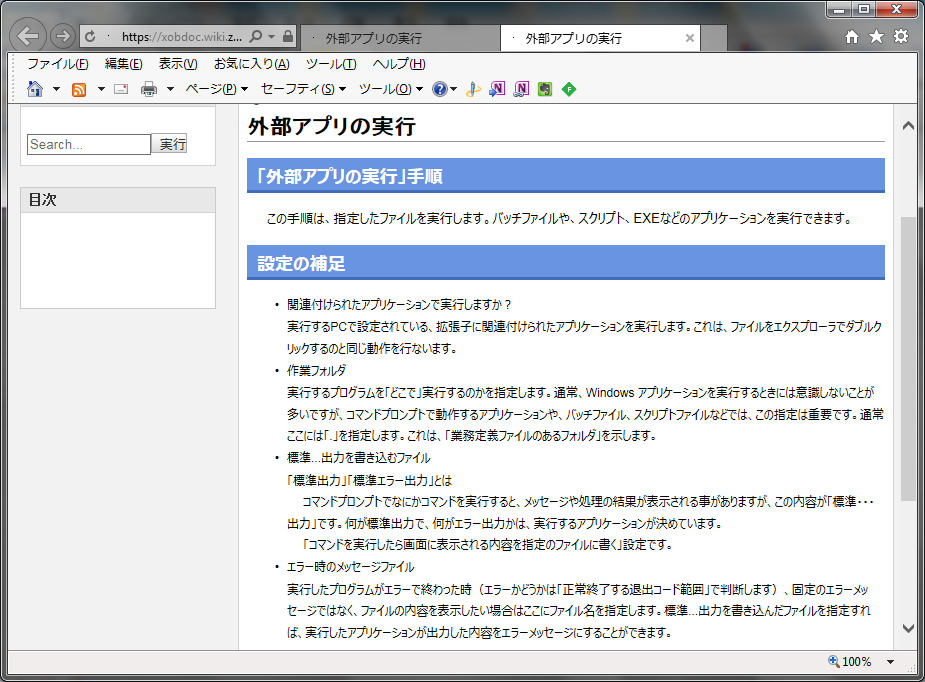The height and width of the screenshot is (682, 925).
Task: Open the ファイル(F) menu
Action: [x=58, y=64]
